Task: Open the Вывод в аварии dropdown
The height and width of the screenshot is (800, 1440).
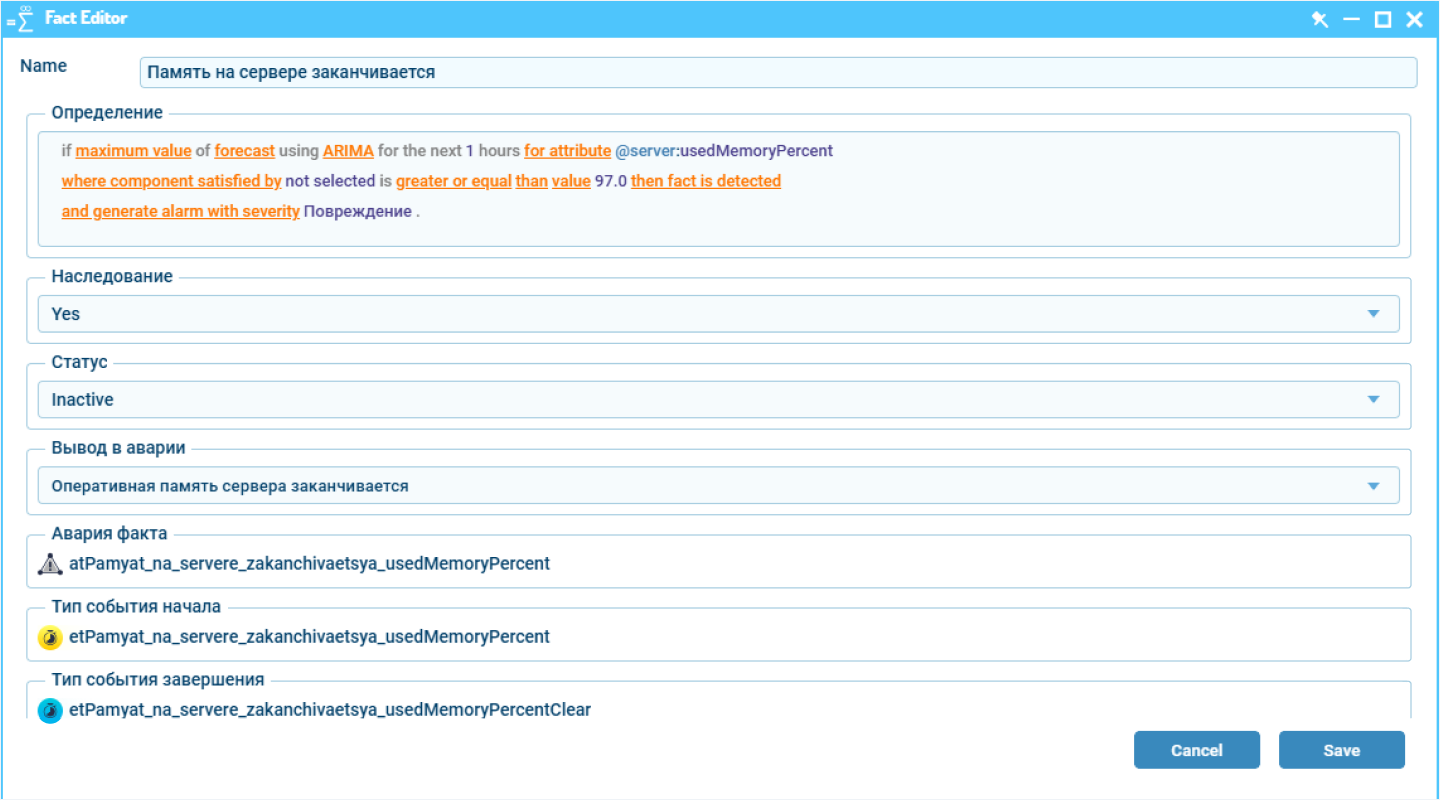Action: [718, 486]
